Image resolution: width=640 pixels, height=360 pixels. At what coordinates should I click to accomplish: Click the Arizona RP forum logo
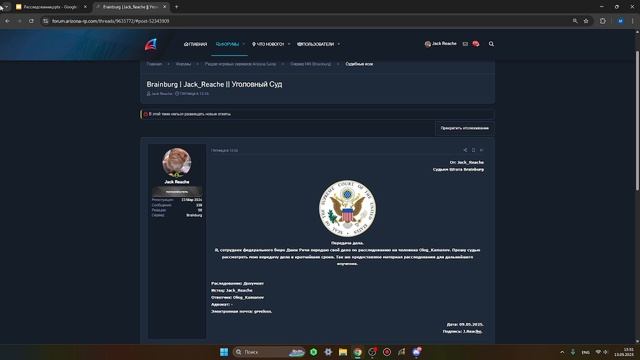(151, 44)
